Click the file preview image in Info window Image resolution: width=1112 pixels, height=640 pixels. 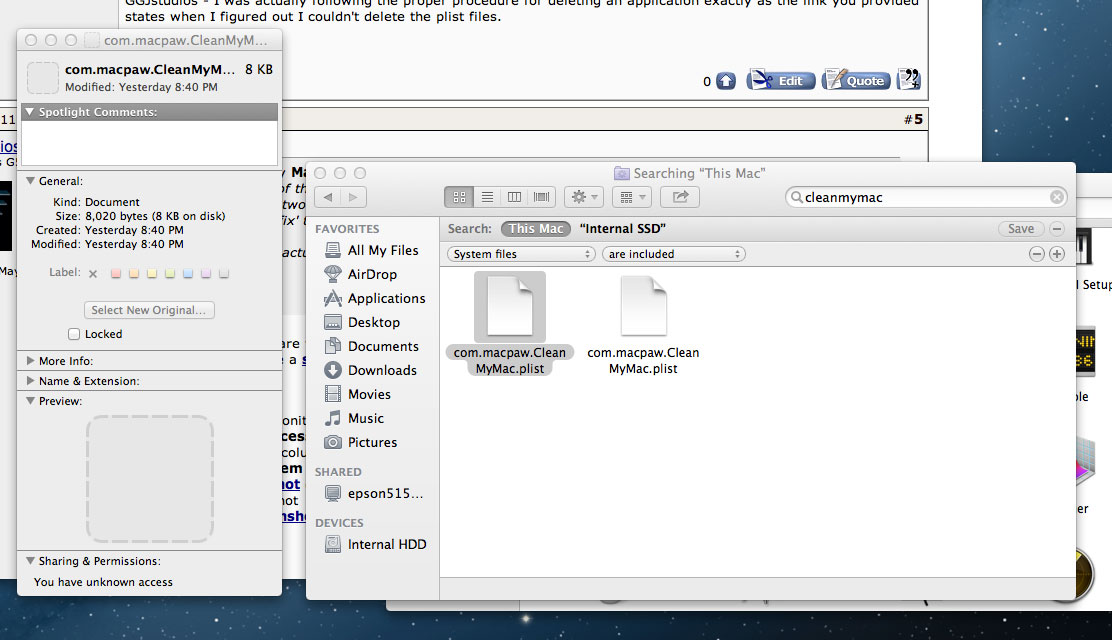click(x=150, y=479)
